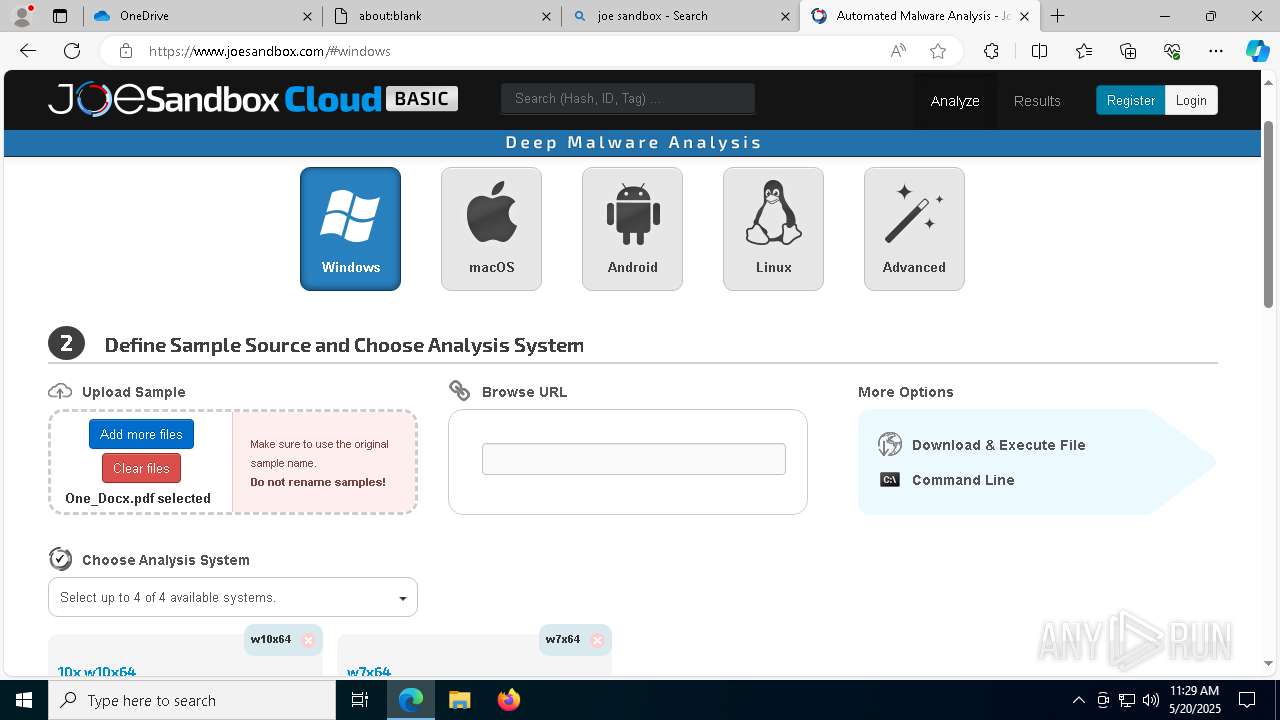Launch Firefox from taskbar
Viewport: 1280px width, 720px height.
point(508,700)
